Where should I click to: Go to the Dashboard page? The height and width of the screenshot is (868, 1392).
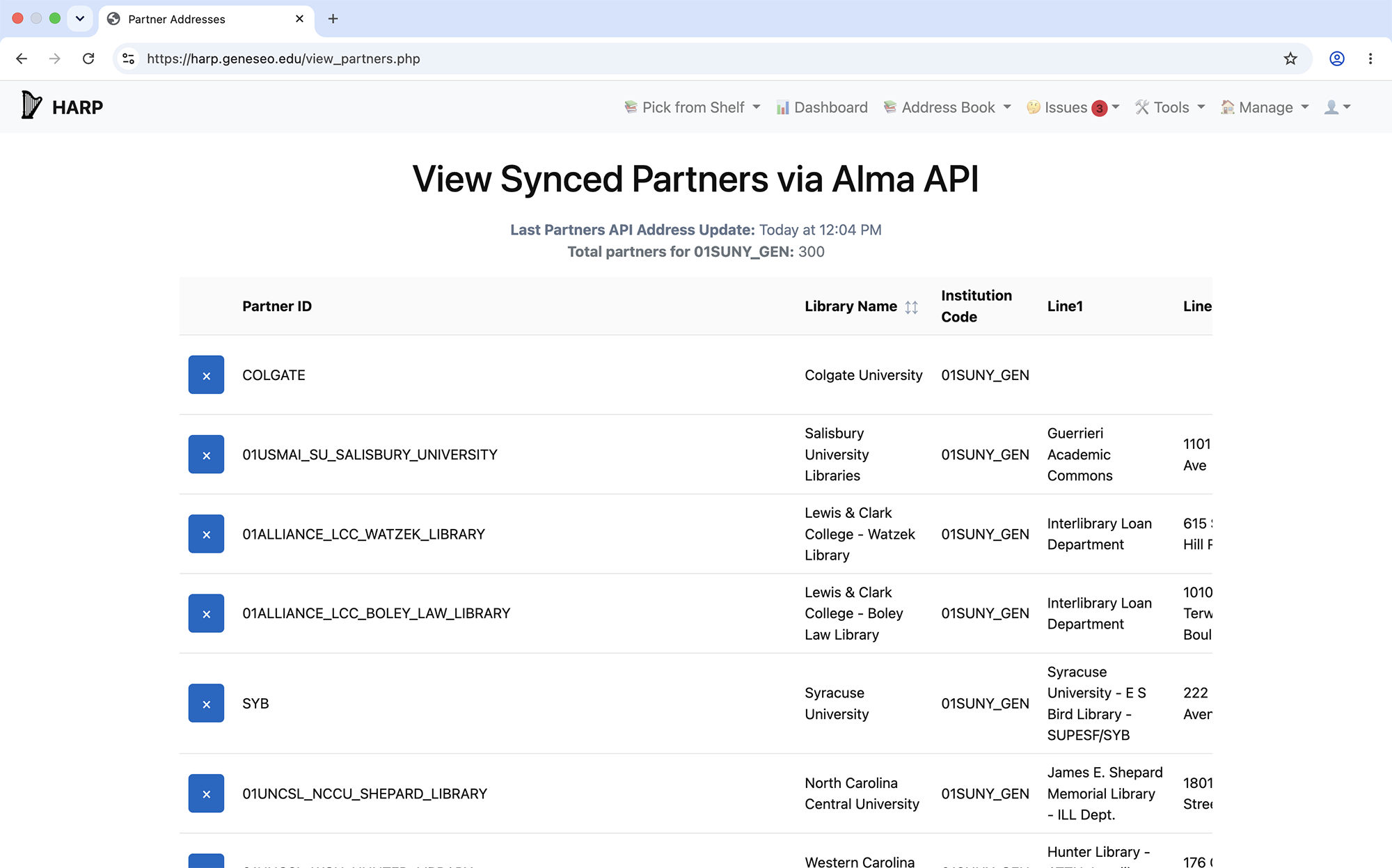822,107
